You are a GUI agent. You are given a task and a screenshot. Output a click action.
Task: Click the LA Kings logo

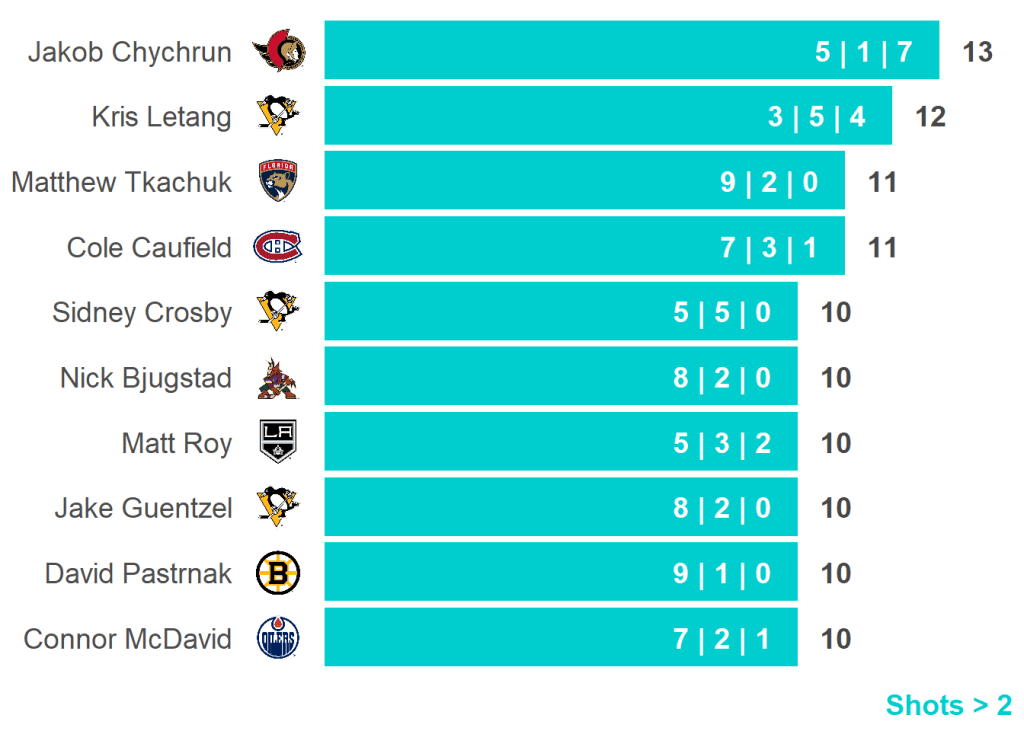(x=277, y=443)
